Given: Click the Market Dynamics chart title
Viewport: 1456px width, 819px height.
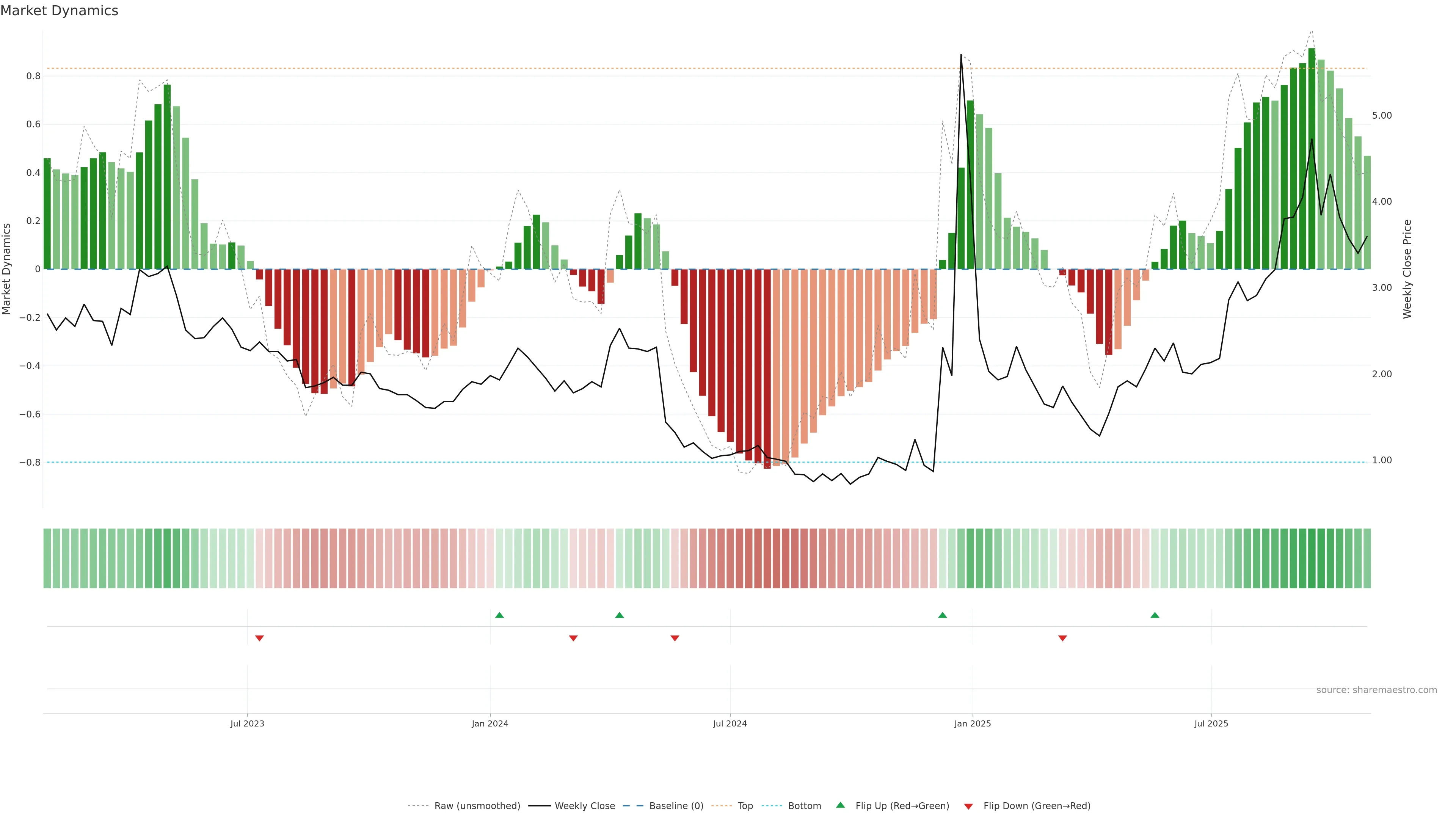Looking at the screenshot, I should click(x=60, y=11).
